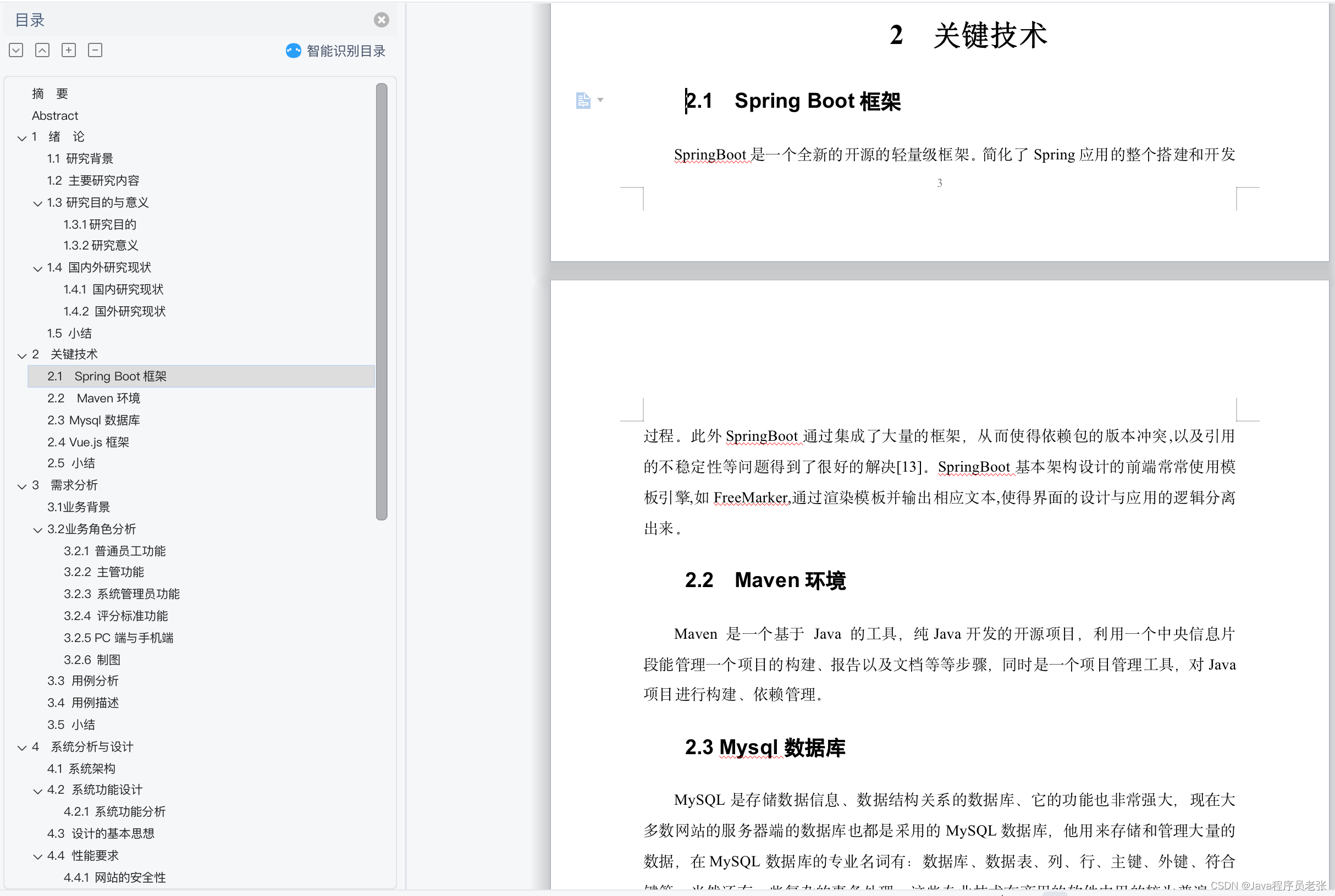1335x896 pixels.
Task: Jump to 2.3 Mysql 数据库 in outline
Action: pyautogui.click(x=93, y=420)
